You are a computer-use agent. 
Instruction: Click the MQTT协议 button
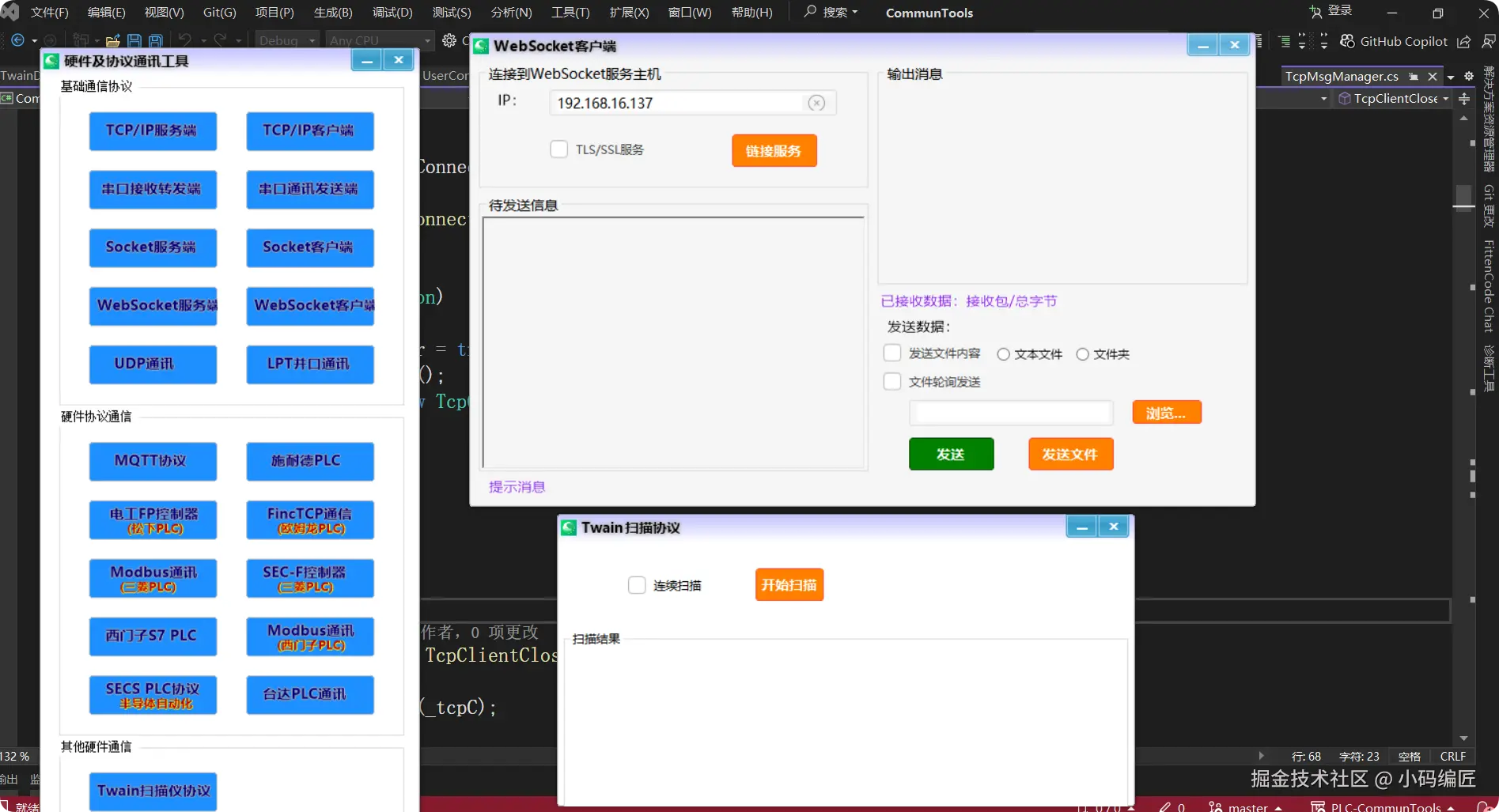point(152,461)
